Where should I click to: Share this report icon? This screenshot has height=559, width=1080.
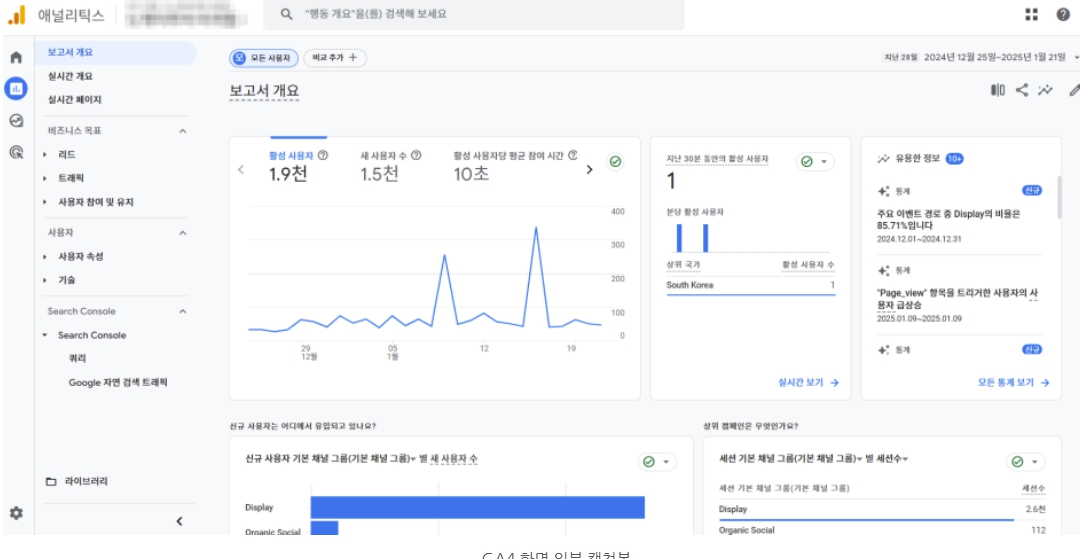pos(1022,90)
